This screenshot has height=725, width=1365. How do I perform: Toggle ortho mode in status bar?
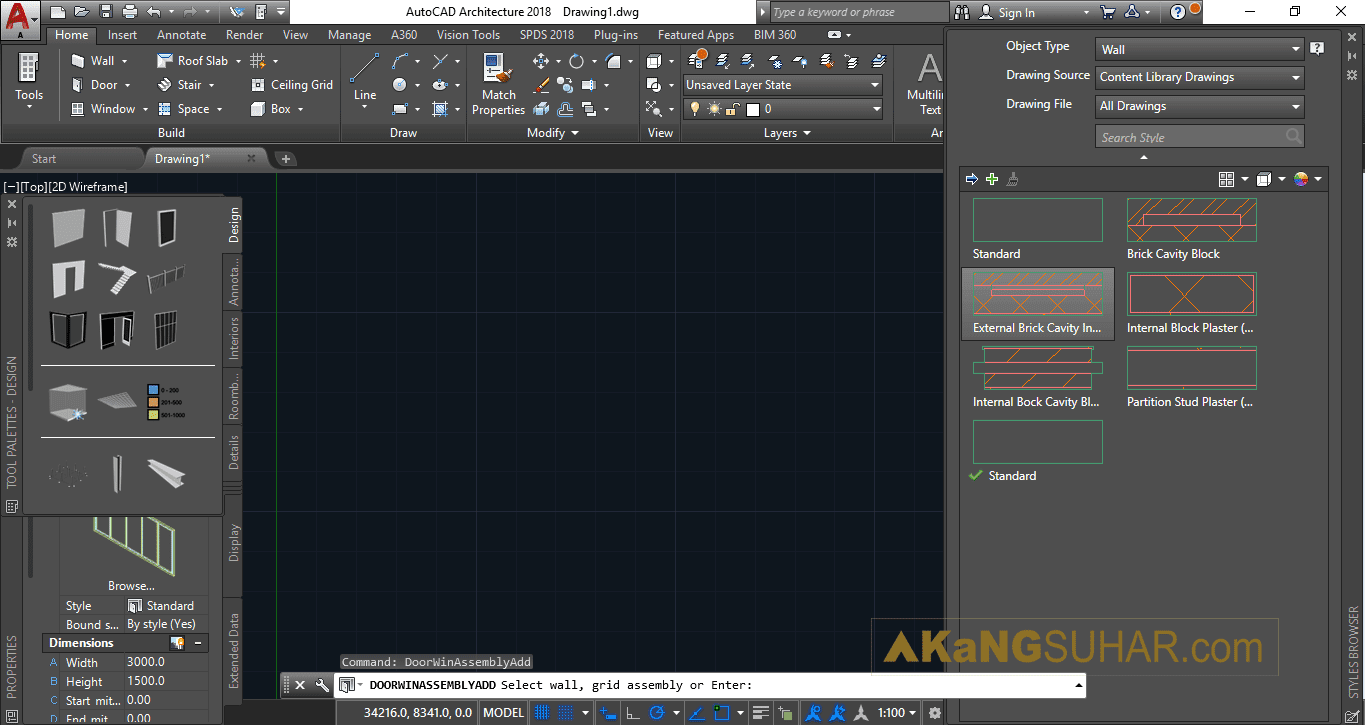(x=632, y=713)
